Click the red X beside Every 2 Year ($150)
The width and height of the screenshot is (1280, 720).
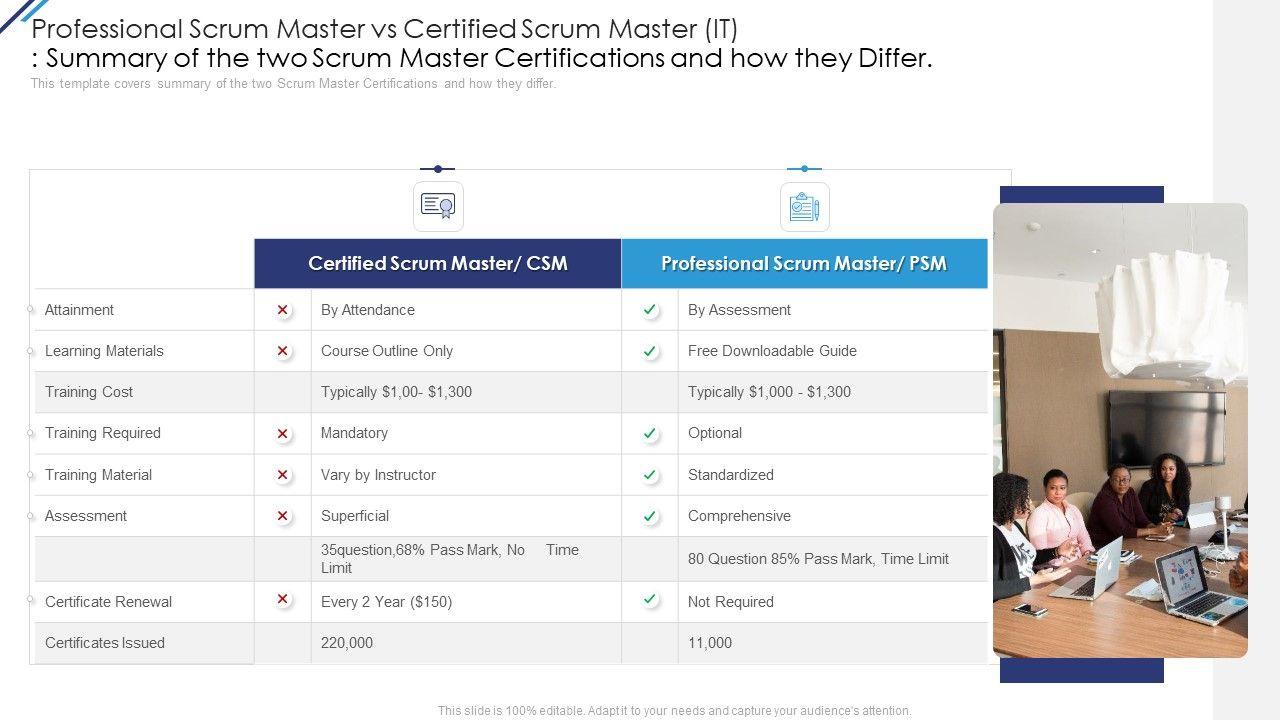click(x=283, y=599)
